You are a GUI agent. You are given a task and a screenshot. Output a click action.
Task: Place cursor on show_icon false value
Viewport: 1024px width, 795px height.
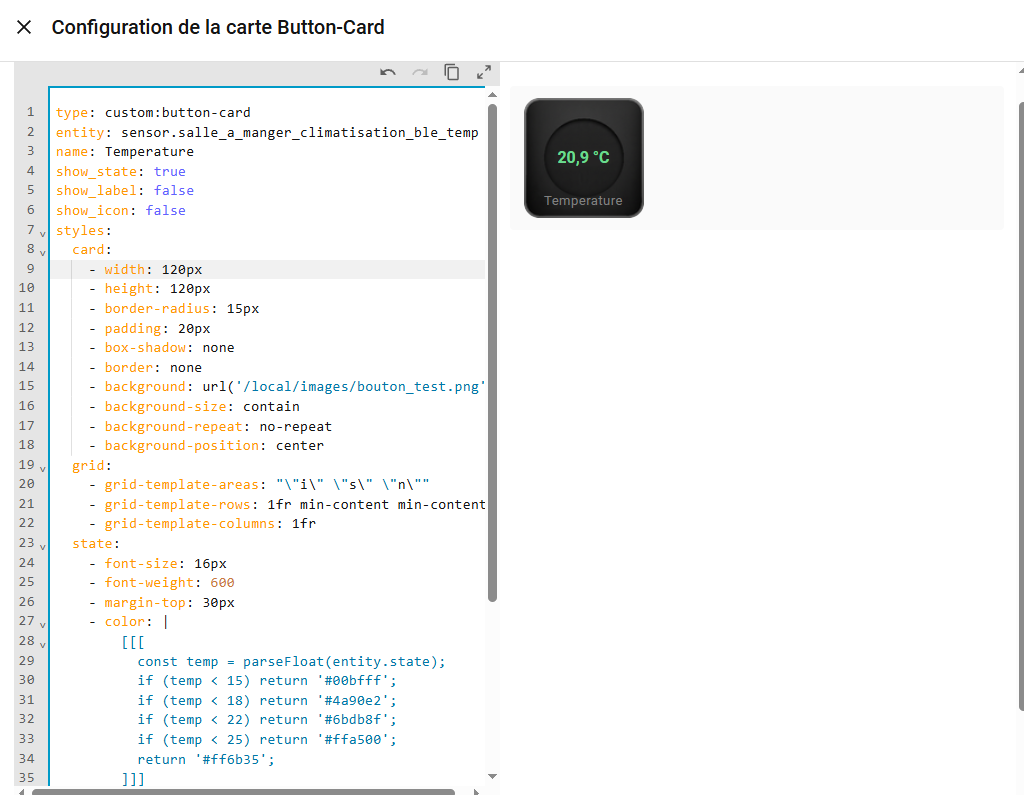[x=165, y=210]
